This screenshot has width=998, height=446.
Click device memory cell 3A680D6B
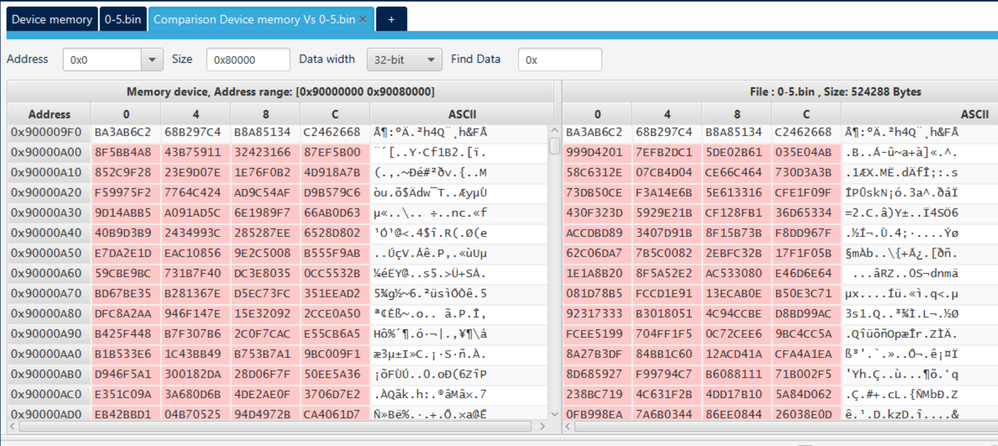pyautogui.click(x=195, y=395)
